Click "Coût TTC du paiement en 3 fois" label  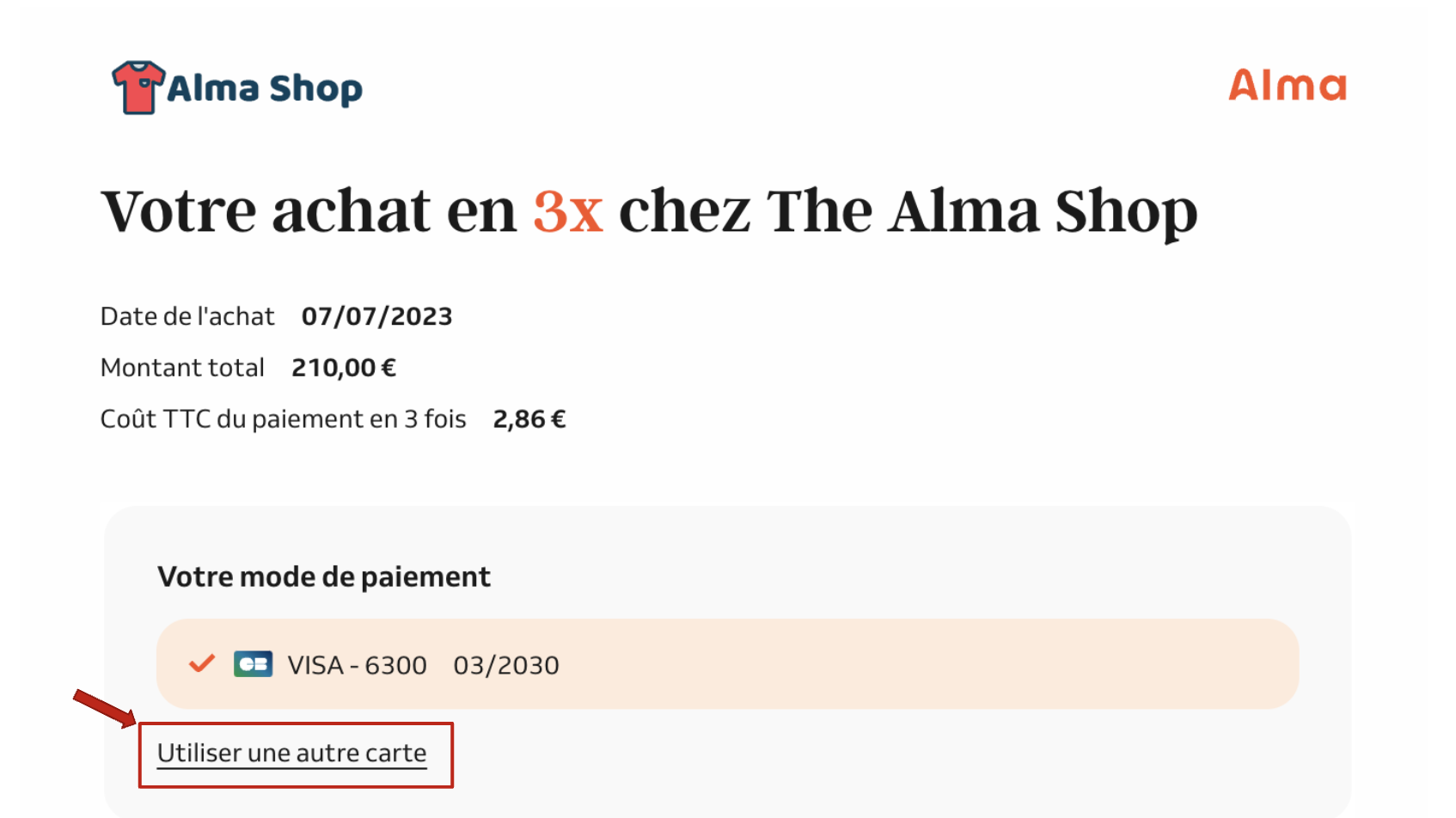(x=283, y=419)
